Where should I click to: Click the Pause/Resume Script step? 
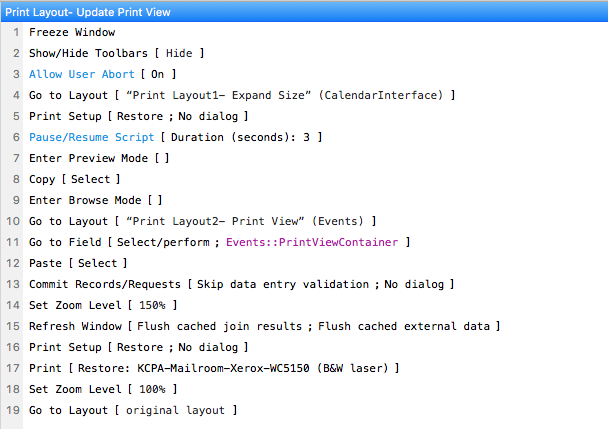[x=175, y=137]
